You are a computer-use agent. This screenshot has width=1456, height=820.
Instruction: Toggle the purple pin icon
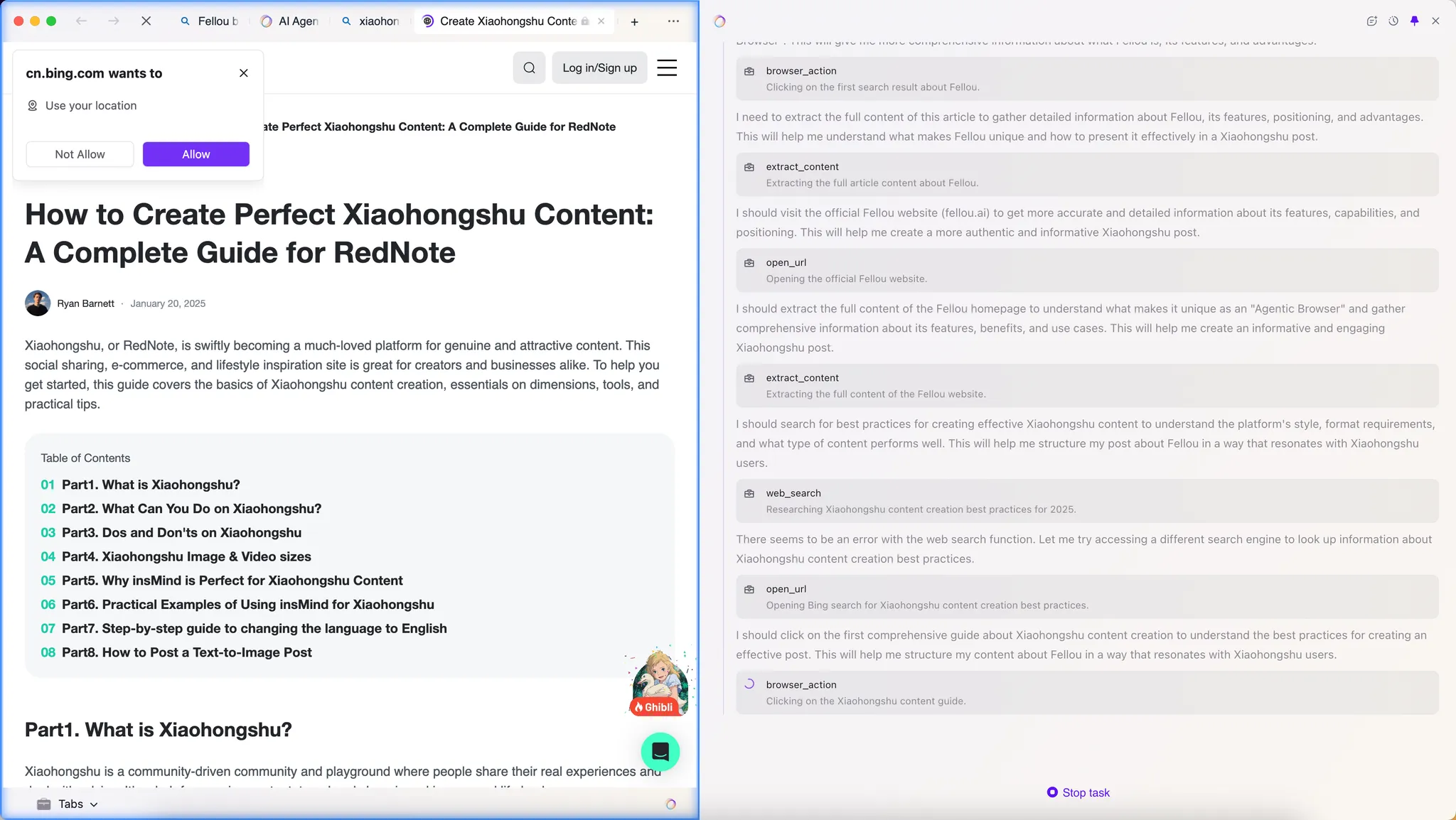pyautogui.click(x=1414, y=21)
